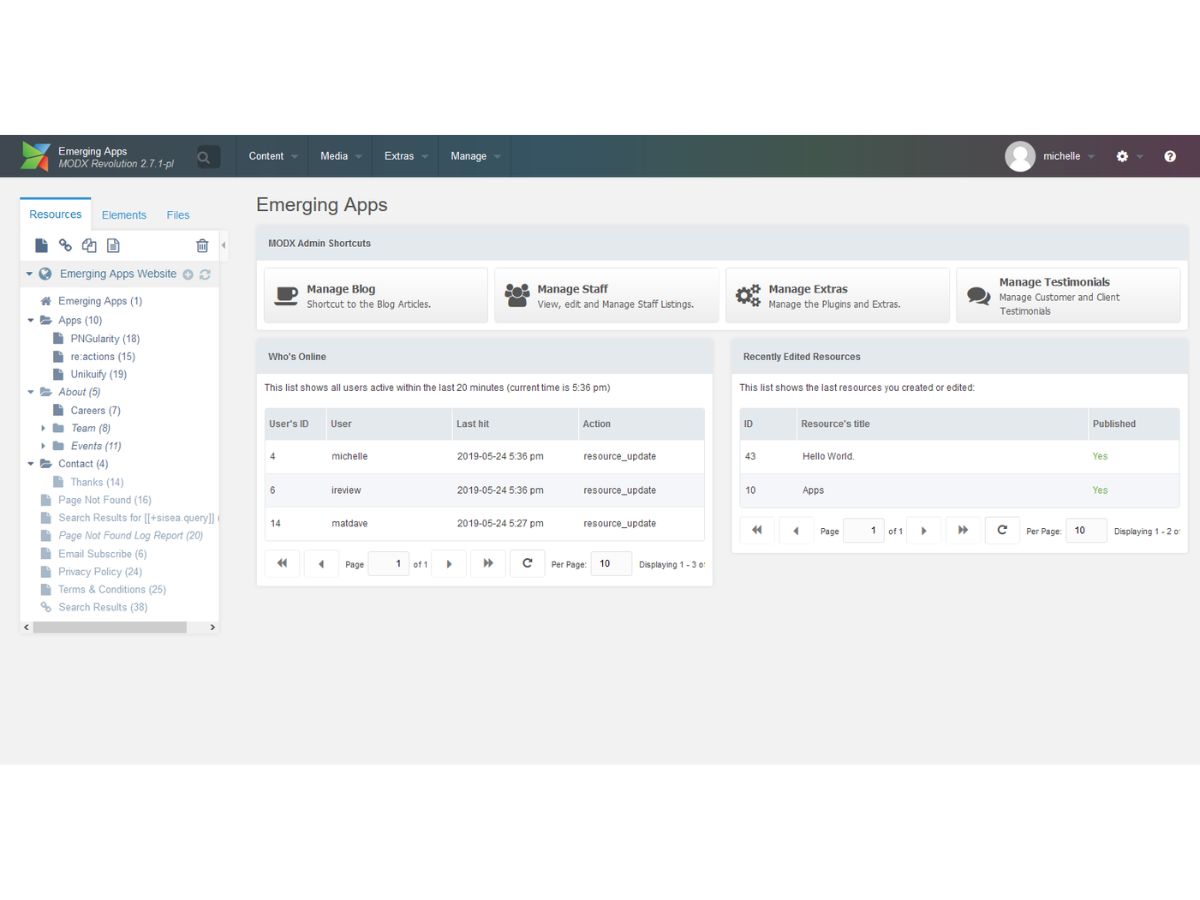
Task: Open the PNGularity (18) resource
Action: click(x=105, y=339)
